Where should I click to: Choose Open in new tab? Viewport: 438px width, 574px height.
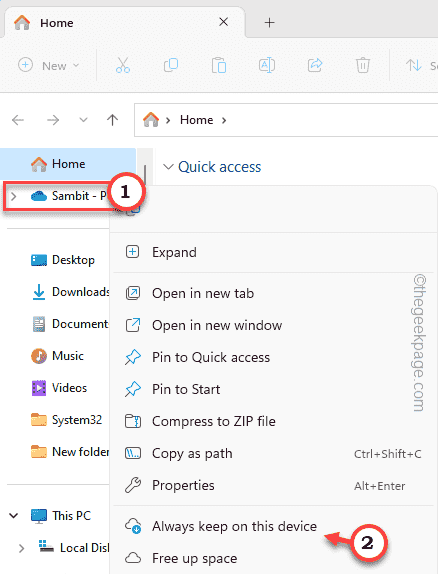[x=273, y=294]
